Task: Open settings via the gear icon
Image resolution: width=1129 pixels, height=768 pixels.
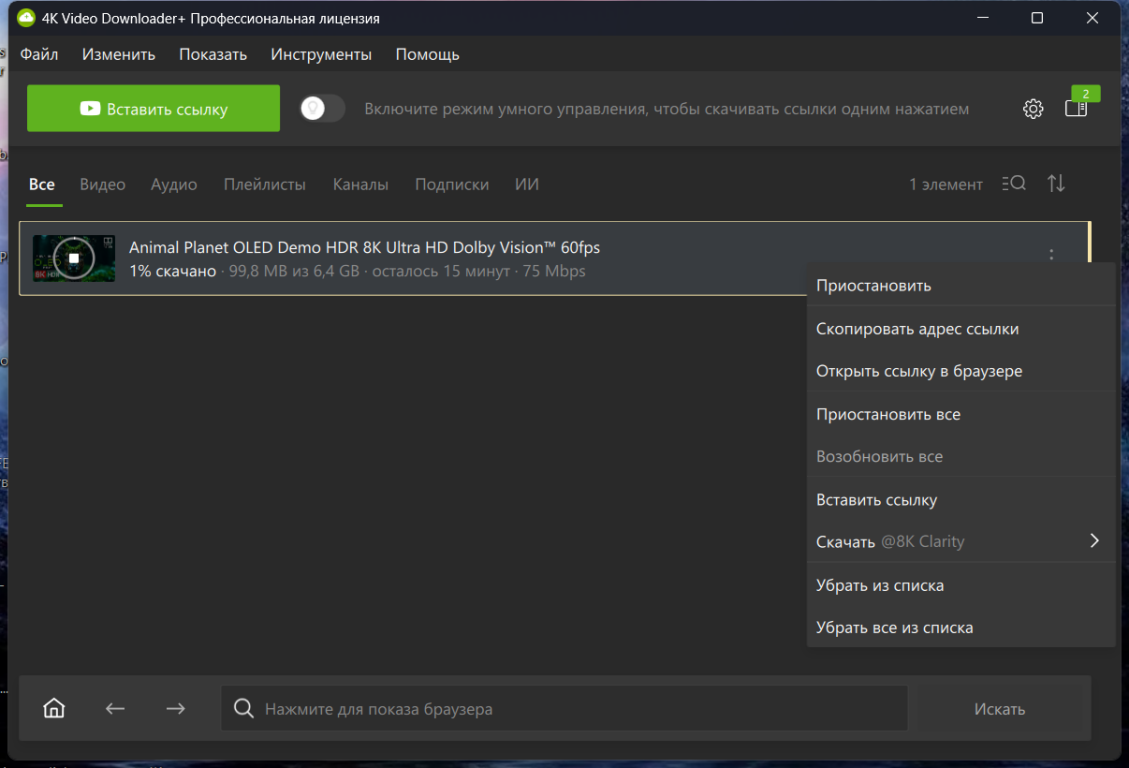Action: coord(1033,109)
